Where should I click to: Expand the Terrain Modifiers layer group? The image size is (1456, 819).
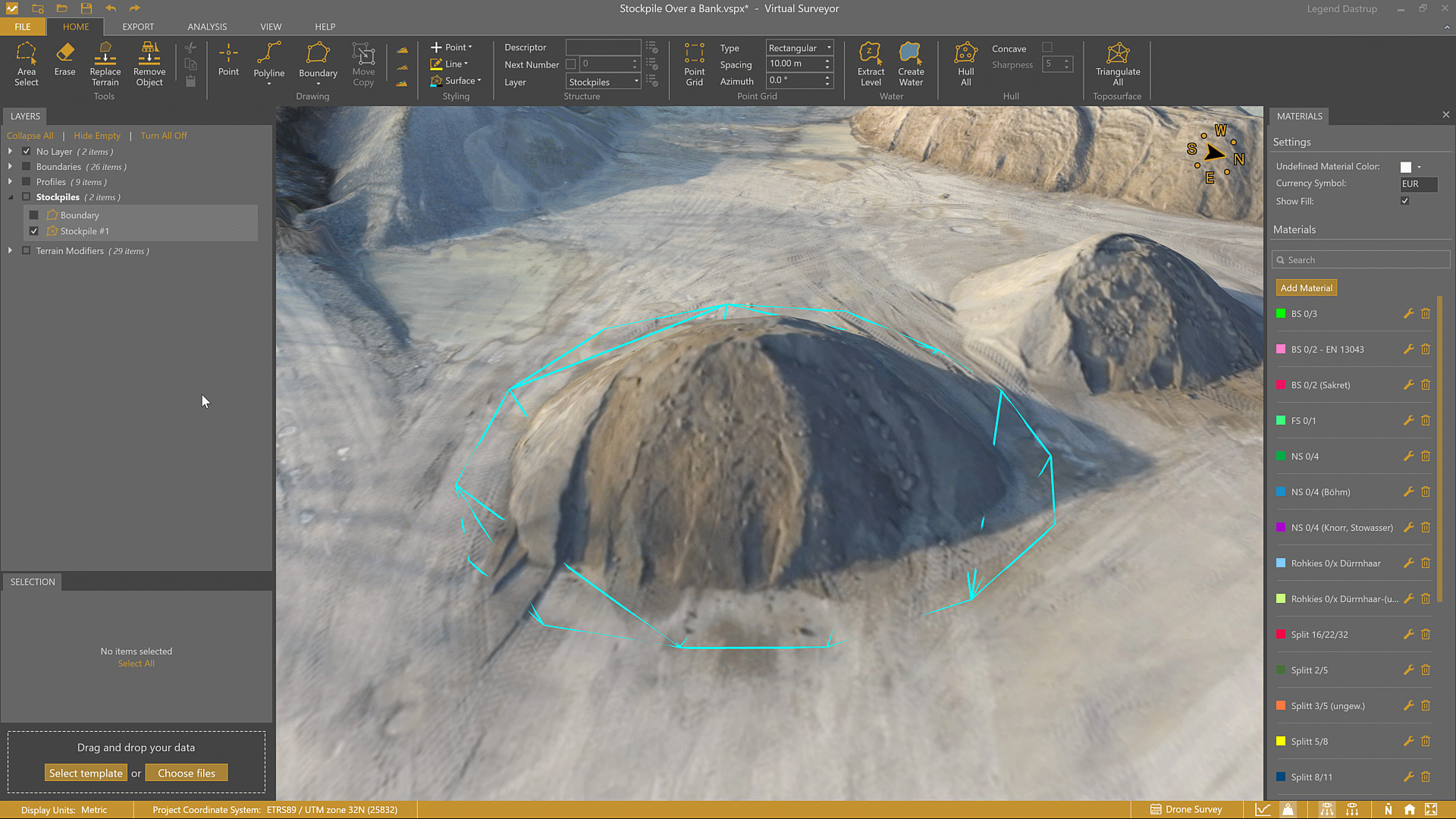click(10, 251)
